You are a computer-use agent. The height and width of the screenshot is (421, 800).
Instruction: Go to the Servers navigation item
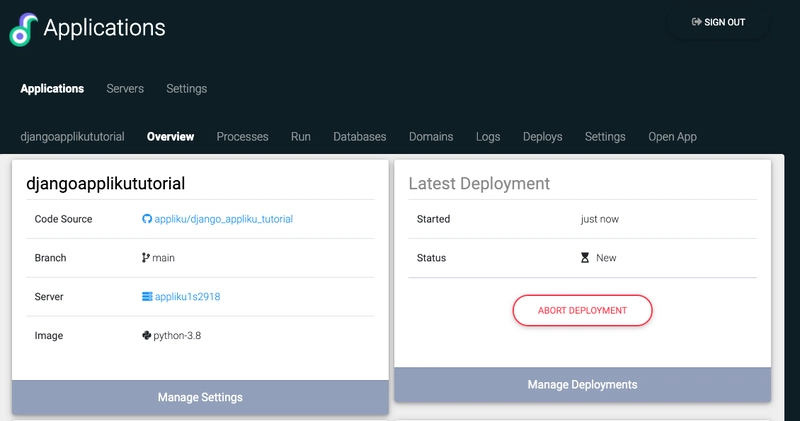[x=125, y=89]
